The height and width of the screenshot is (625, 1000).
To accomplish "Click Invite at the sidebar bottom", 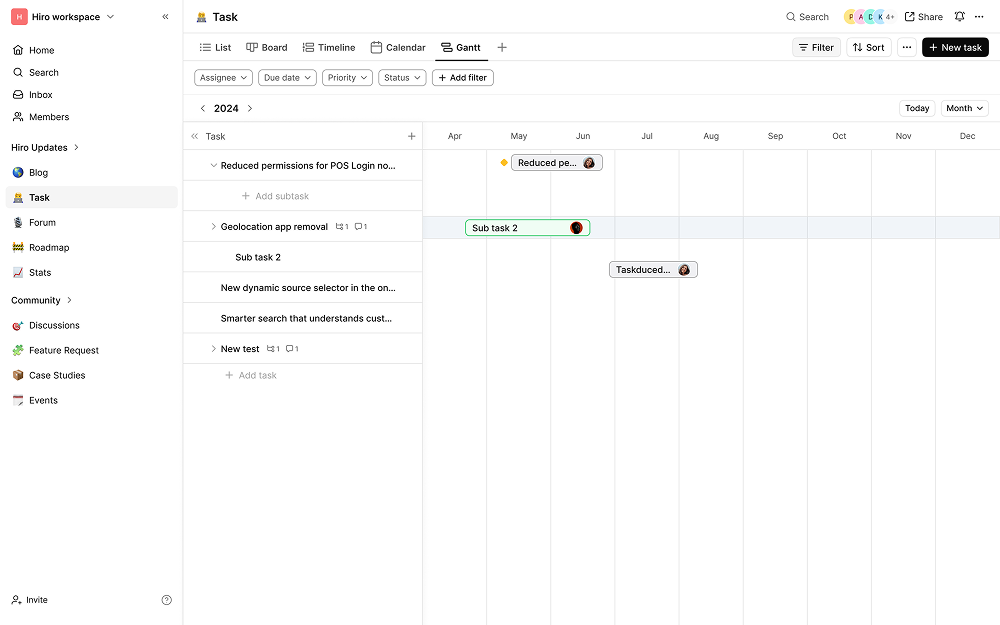I will (x=30, y=600).
